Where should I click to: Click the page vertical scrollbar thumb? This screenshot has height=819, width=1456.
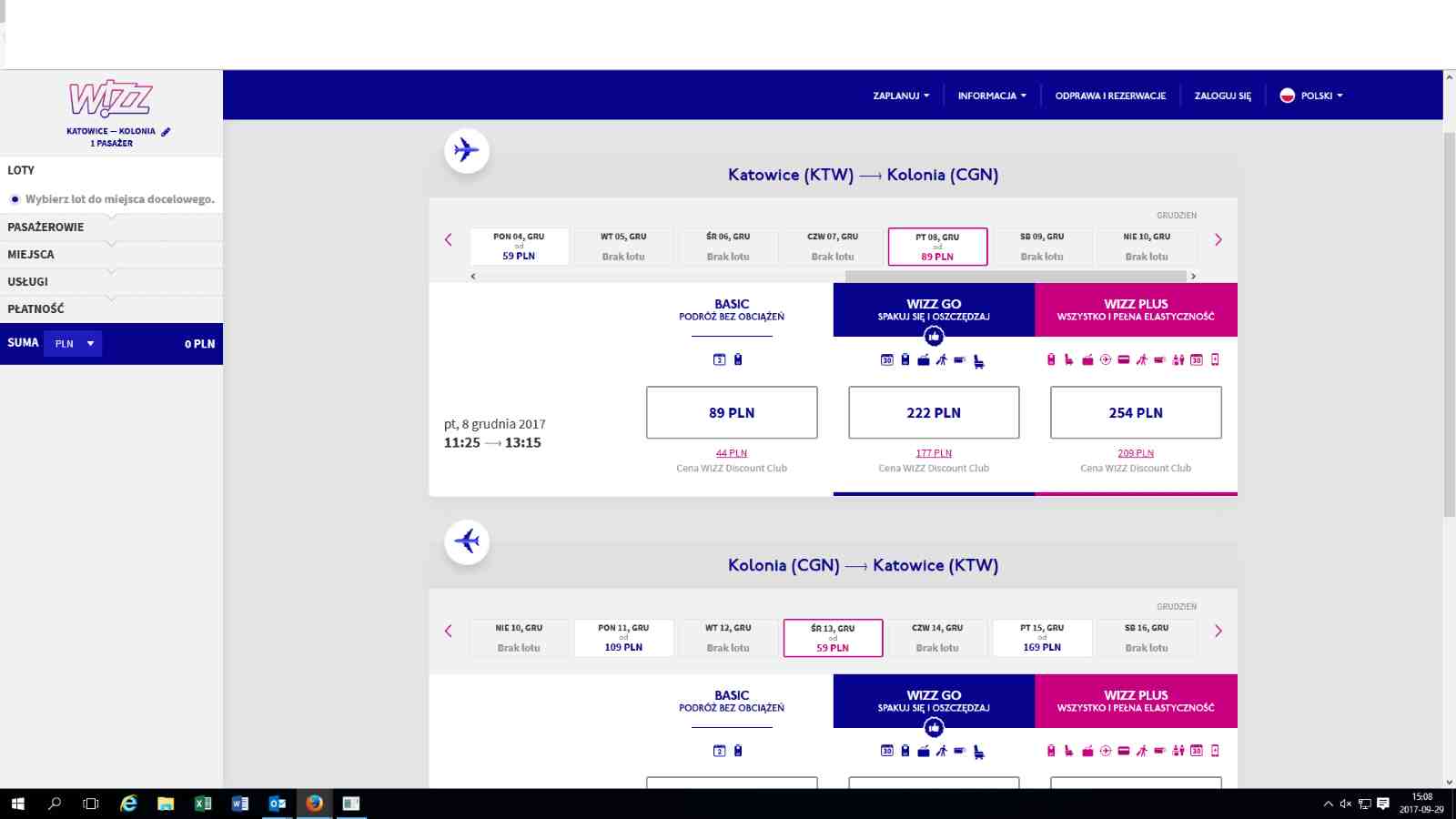click(x=1449, y=323)
